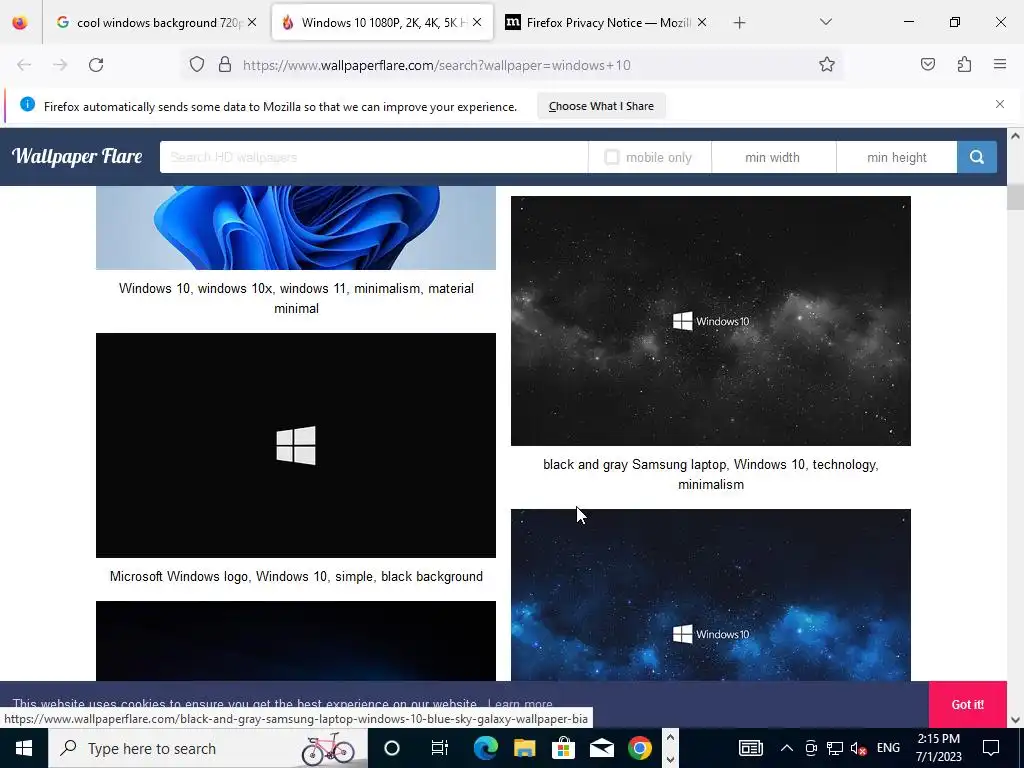Open black and gray Samsung laptop caption
This screenshot has height=768, width=1024.
point(711,475)
